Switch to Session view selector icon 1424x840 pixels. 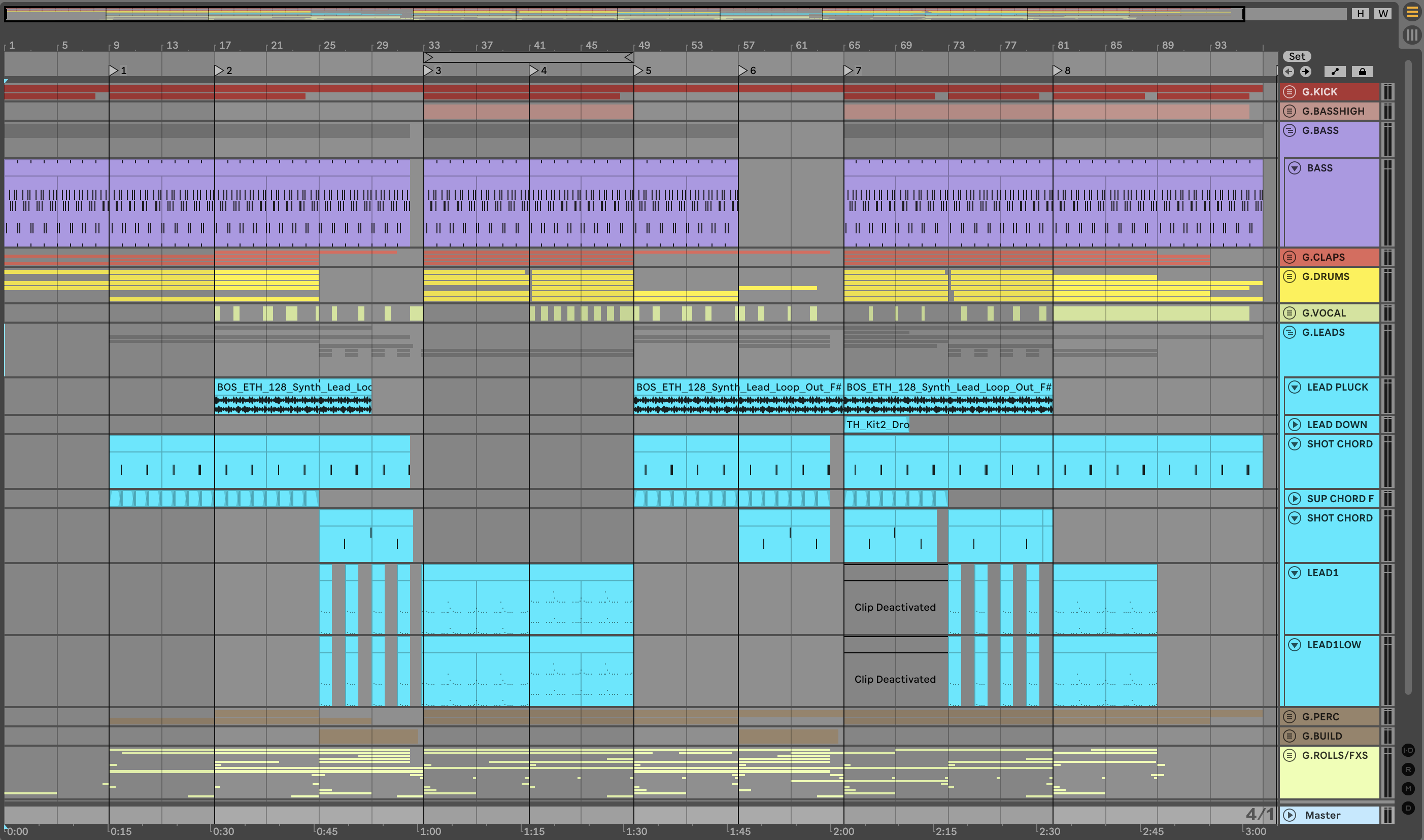tap(1411, 35)
